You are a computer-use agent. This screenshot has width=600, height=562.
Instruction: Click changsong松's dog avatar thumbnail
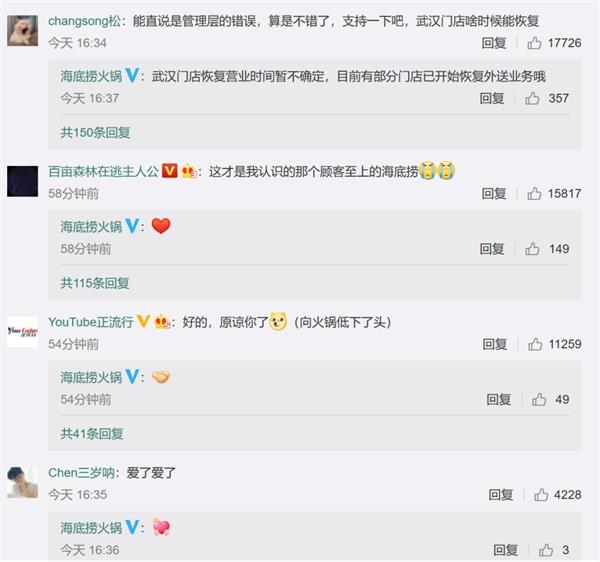pyautogui.click(x=23, y=31)
